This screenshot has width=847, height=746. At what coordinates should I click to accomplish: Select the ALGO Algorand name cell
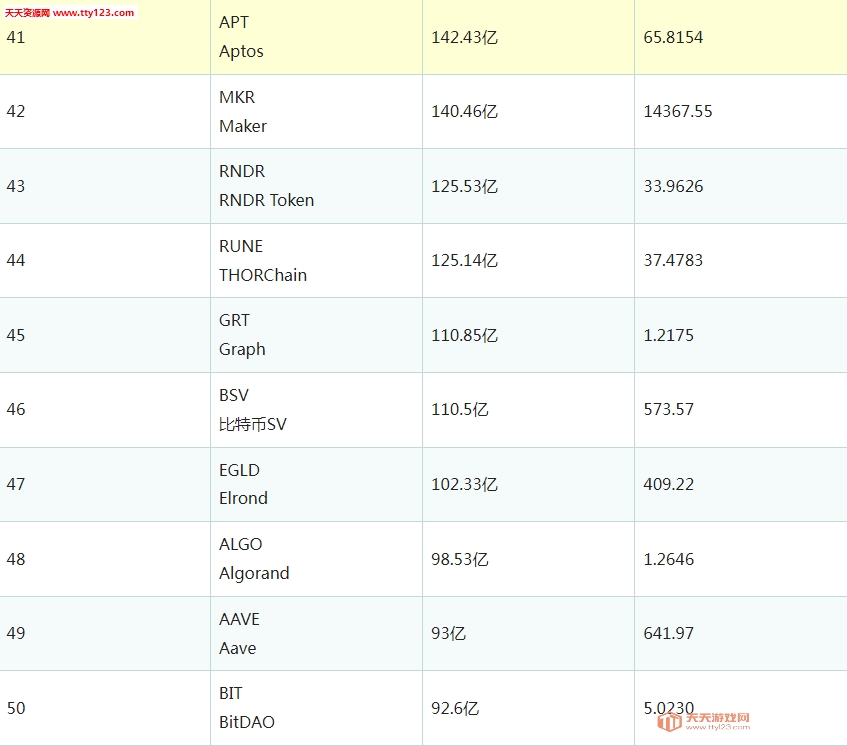317,559
